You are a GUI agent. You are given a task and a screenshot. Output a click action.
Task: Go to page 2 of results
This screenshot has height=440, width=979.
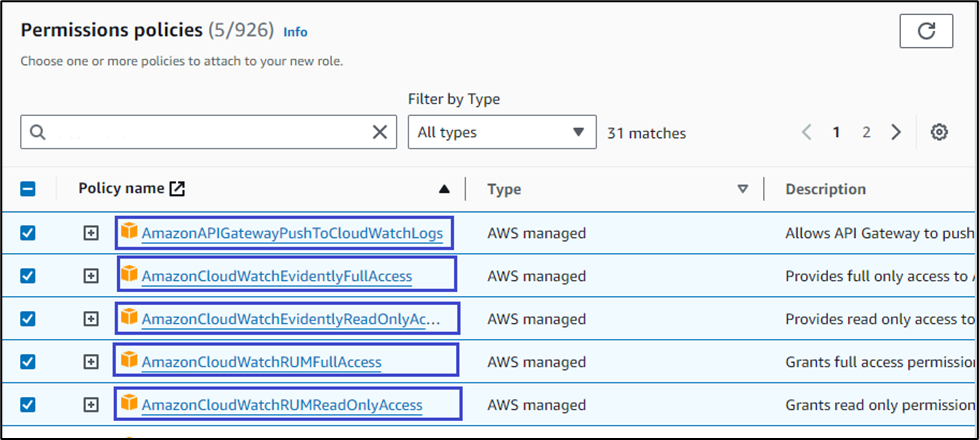866,132
